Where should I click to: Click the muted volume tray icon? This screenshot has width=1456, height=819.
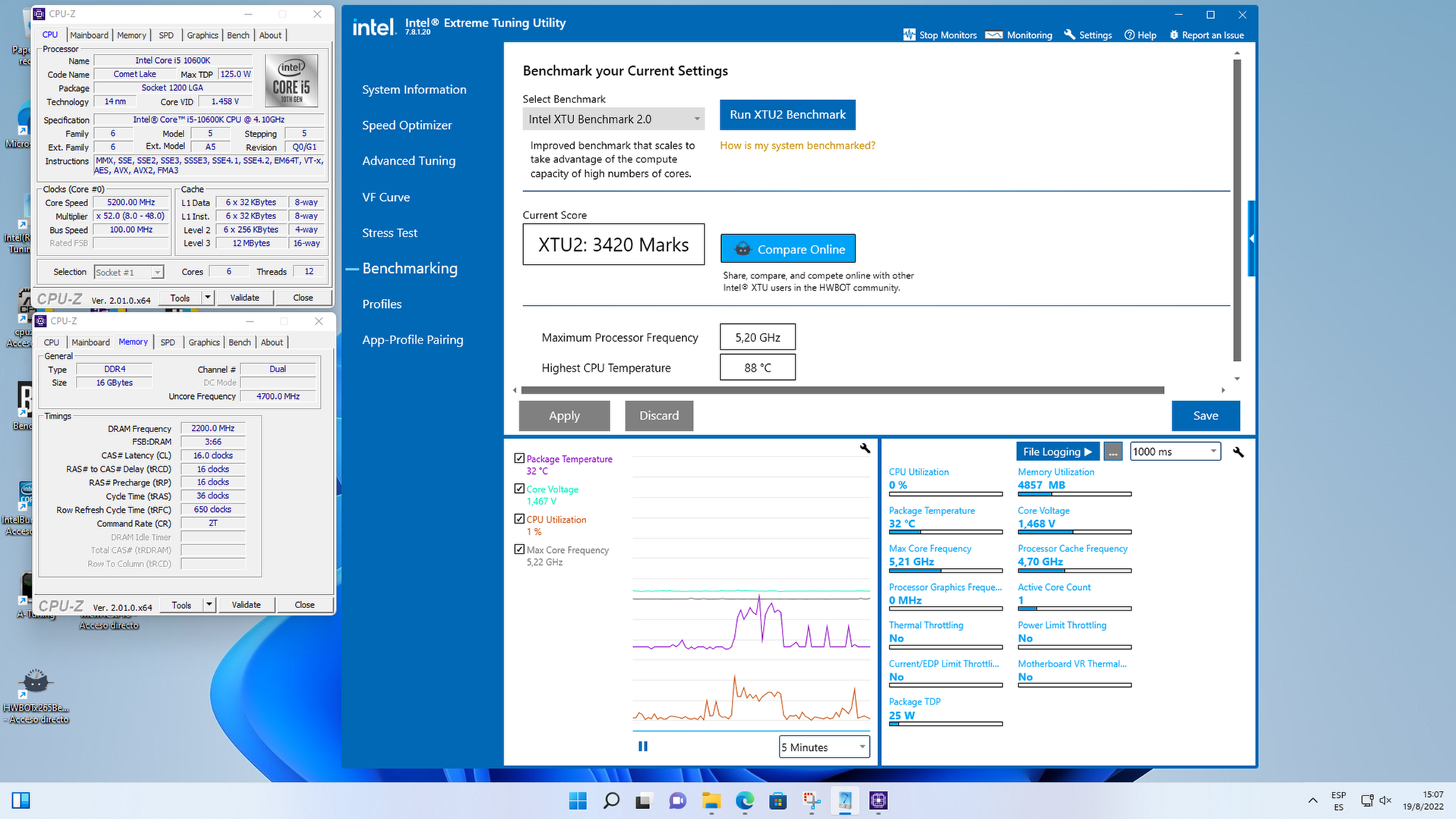click(x=1385, y=801)
